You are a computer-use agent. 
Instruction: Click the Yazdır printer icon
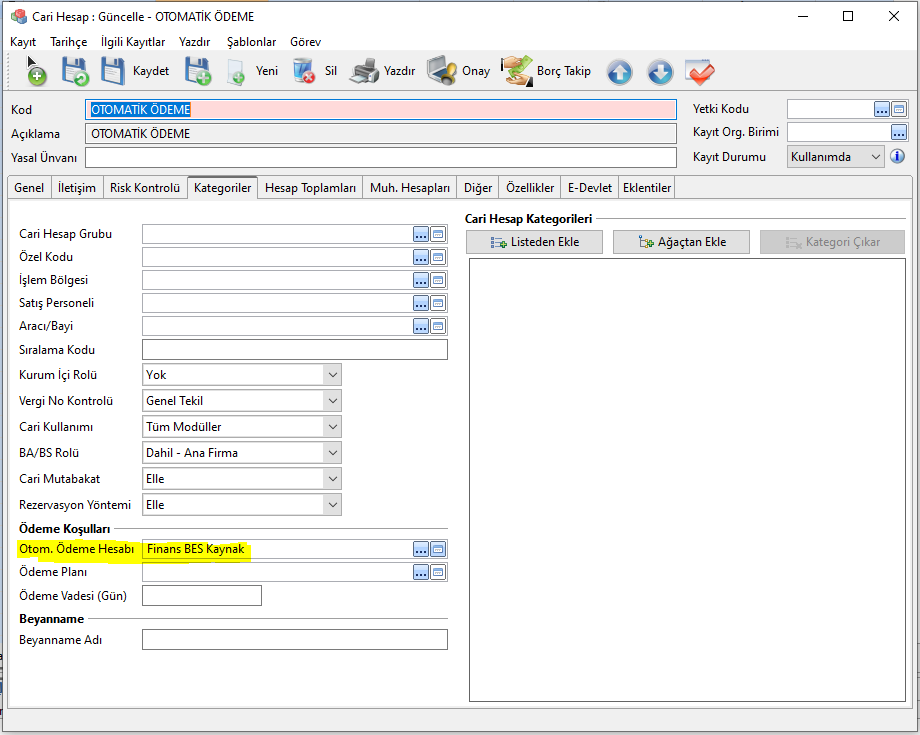tap(364, 71)
